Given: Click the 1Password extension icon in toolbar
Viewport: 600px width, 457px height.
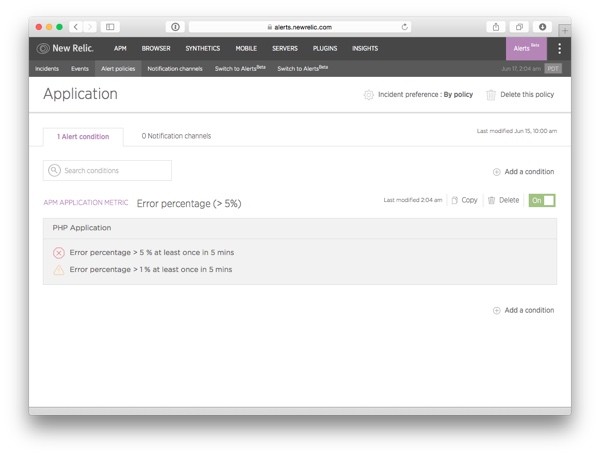Looking at the screenshot, I should click(175, 27).
